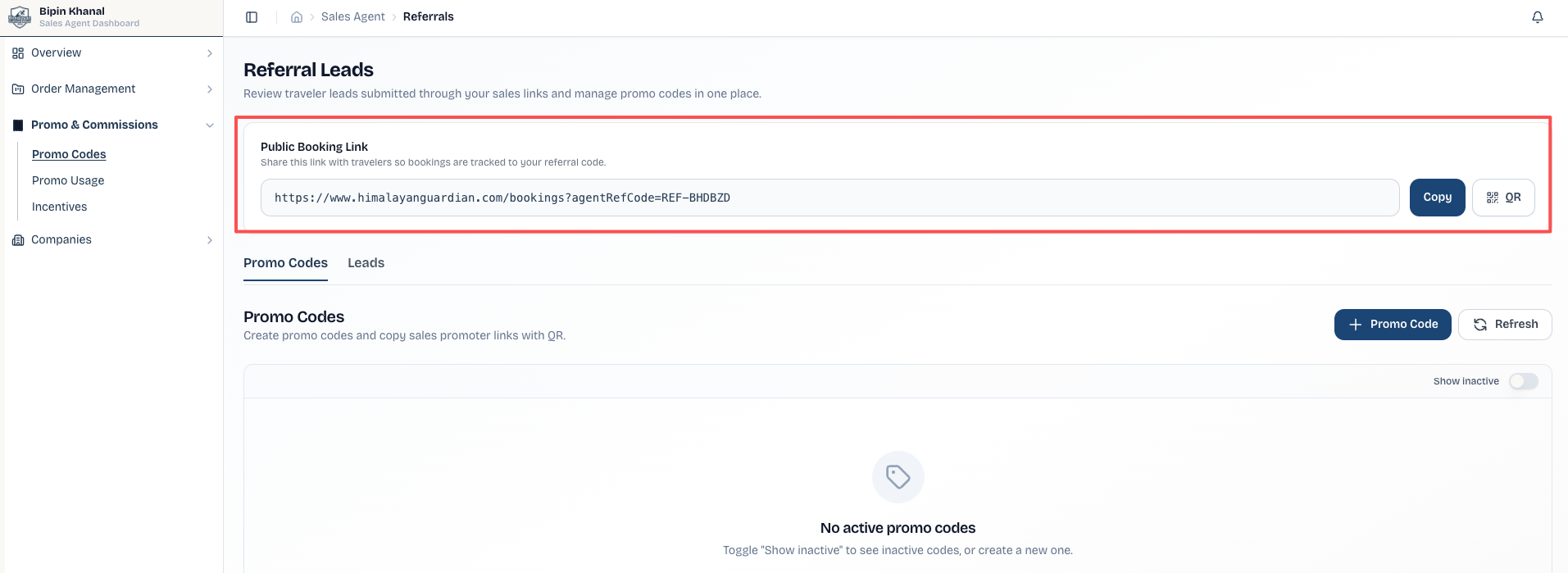Refresh the promo codes list
Viewport: 1568px width, 573px height.
click(x=1505, y=325)
